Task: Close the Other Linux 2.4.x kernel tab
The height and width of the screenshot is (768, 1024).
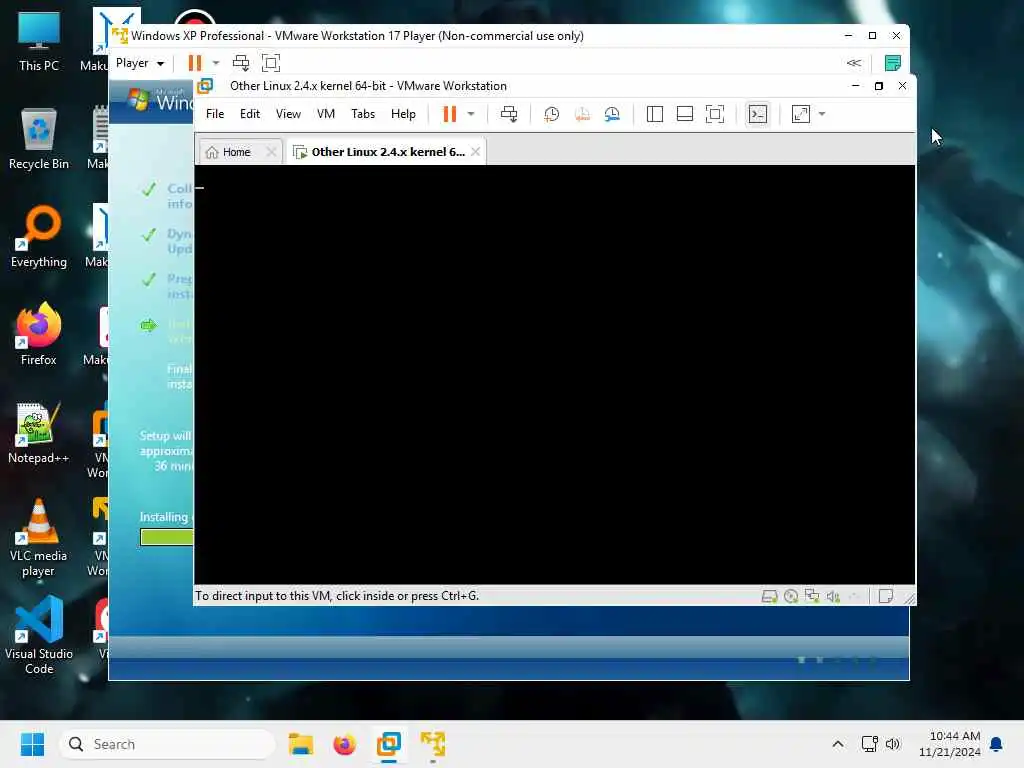Action: [475, 152]
